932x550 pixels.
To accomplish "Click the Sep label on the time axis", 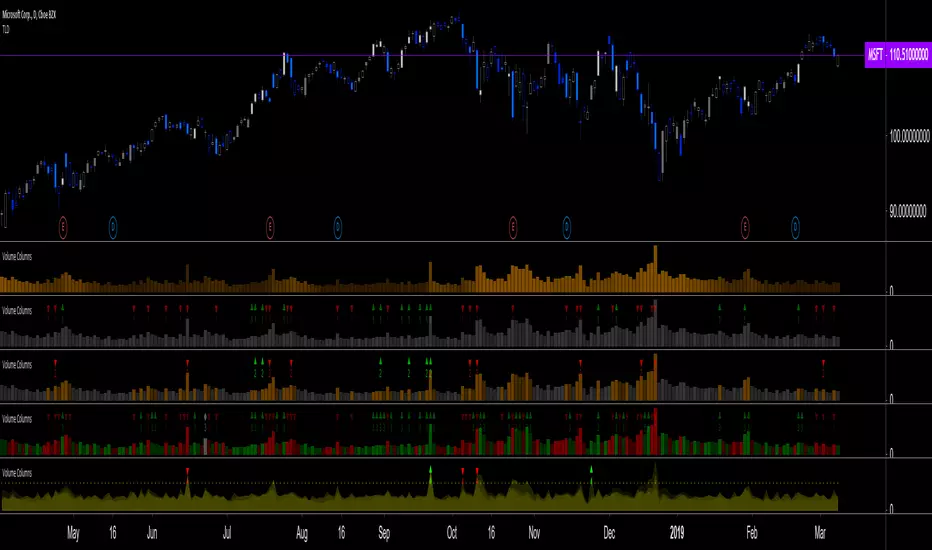I will [x=385, y=533].
